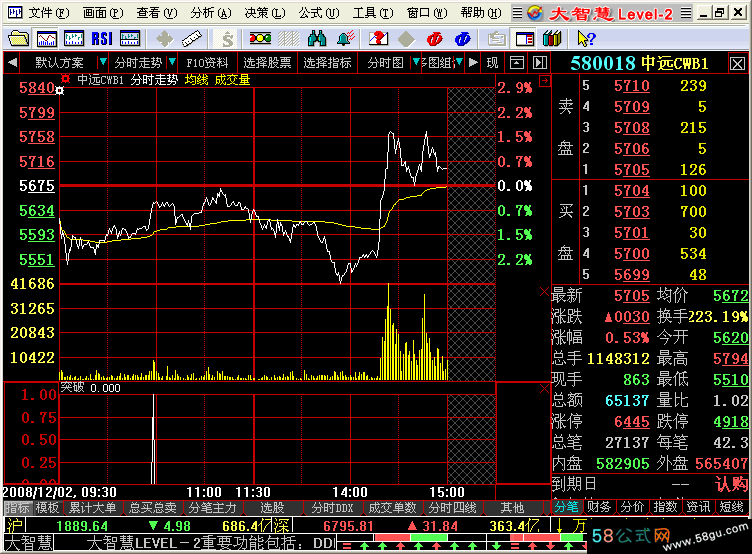Click the gray diamond toolbar icon
The height and width of the screenshot is (554, 752).
click(x=406, y=38)
